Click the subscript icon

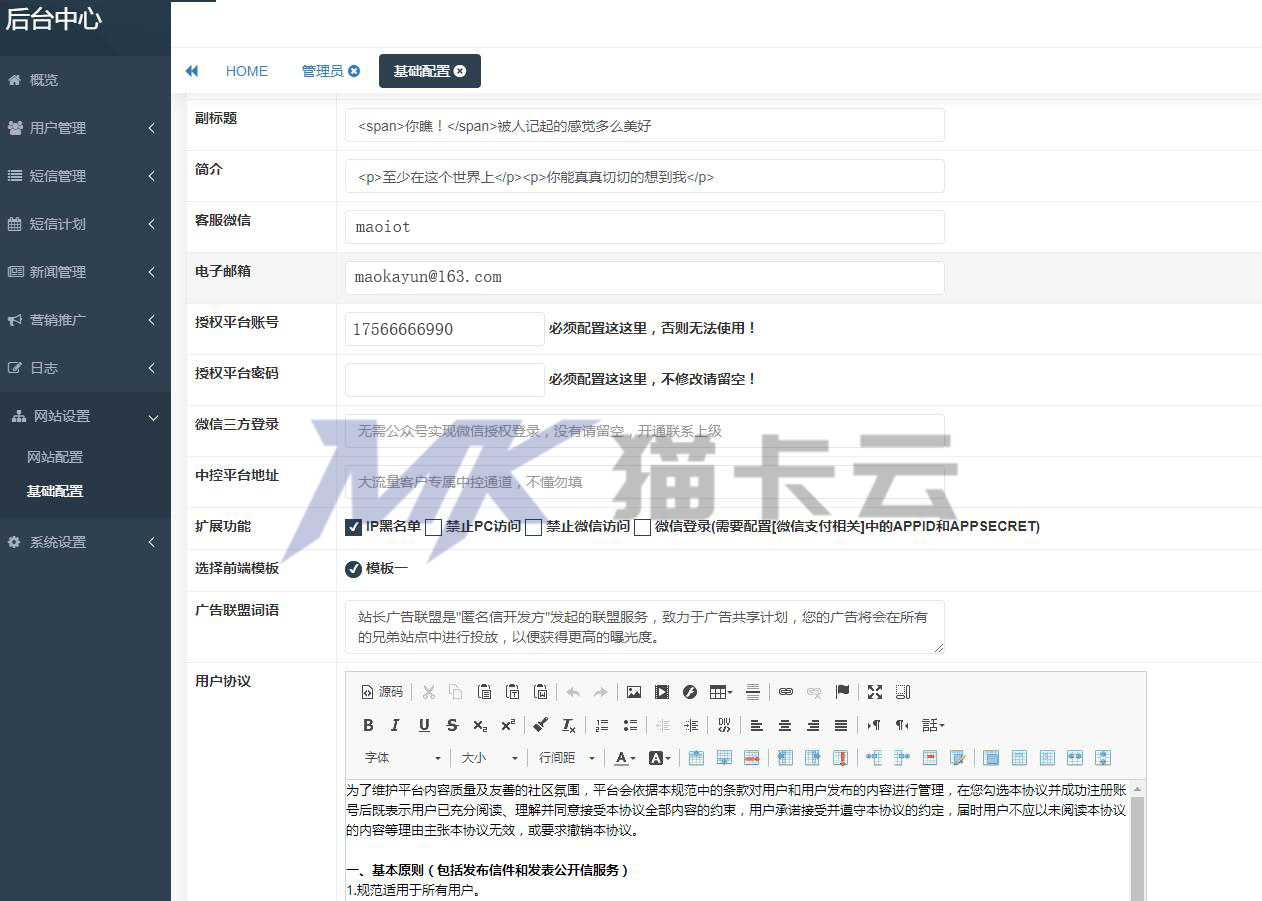pyautogui.click(x=480, y=725)
